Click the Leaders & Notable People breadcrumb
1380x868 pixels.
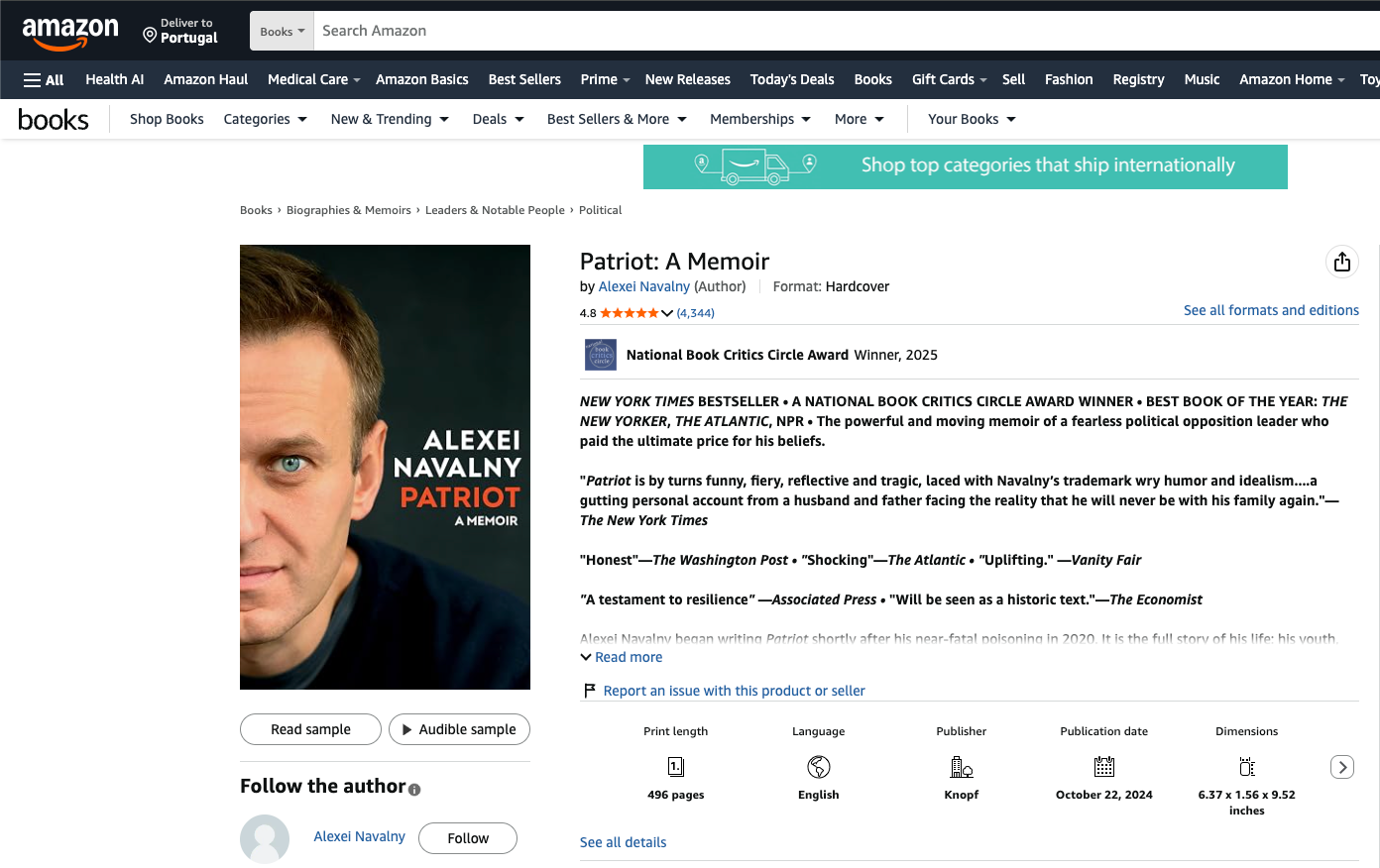(495, 210)
